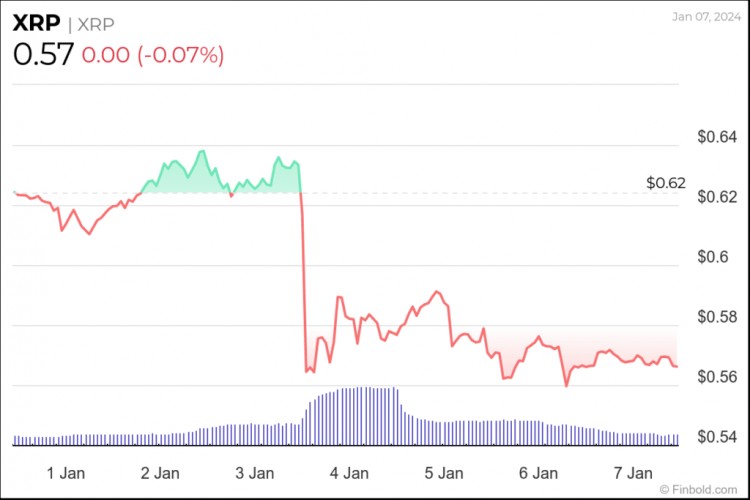Select the 3 Jan date marker
The height and width of the screenshot is (500, 750).
(256, 472)
